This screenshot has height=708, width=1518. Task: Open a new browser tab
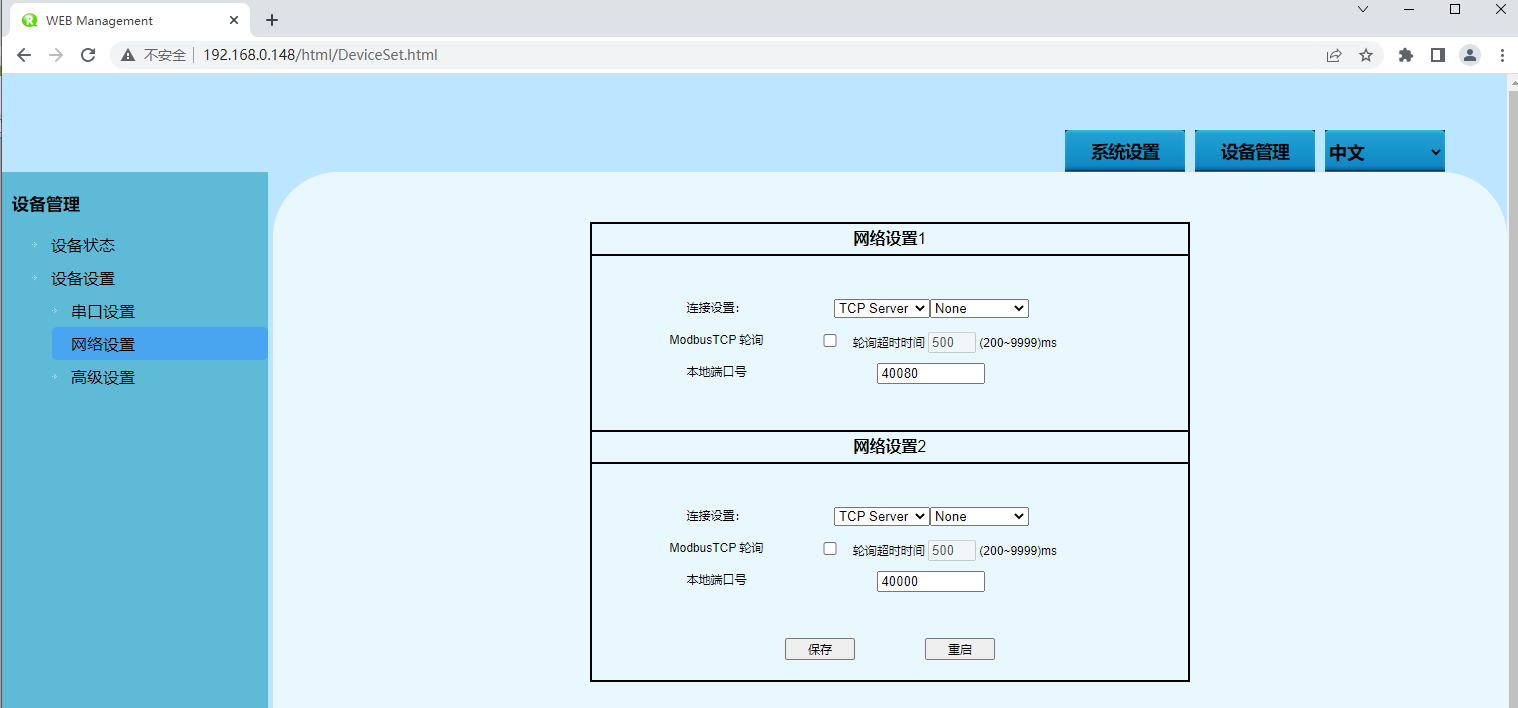click(x=272, y=20)
